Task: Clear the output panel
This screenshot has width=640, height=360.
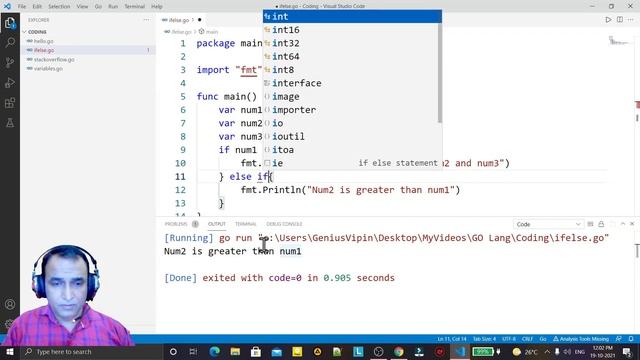Action: tap(590, 224)
